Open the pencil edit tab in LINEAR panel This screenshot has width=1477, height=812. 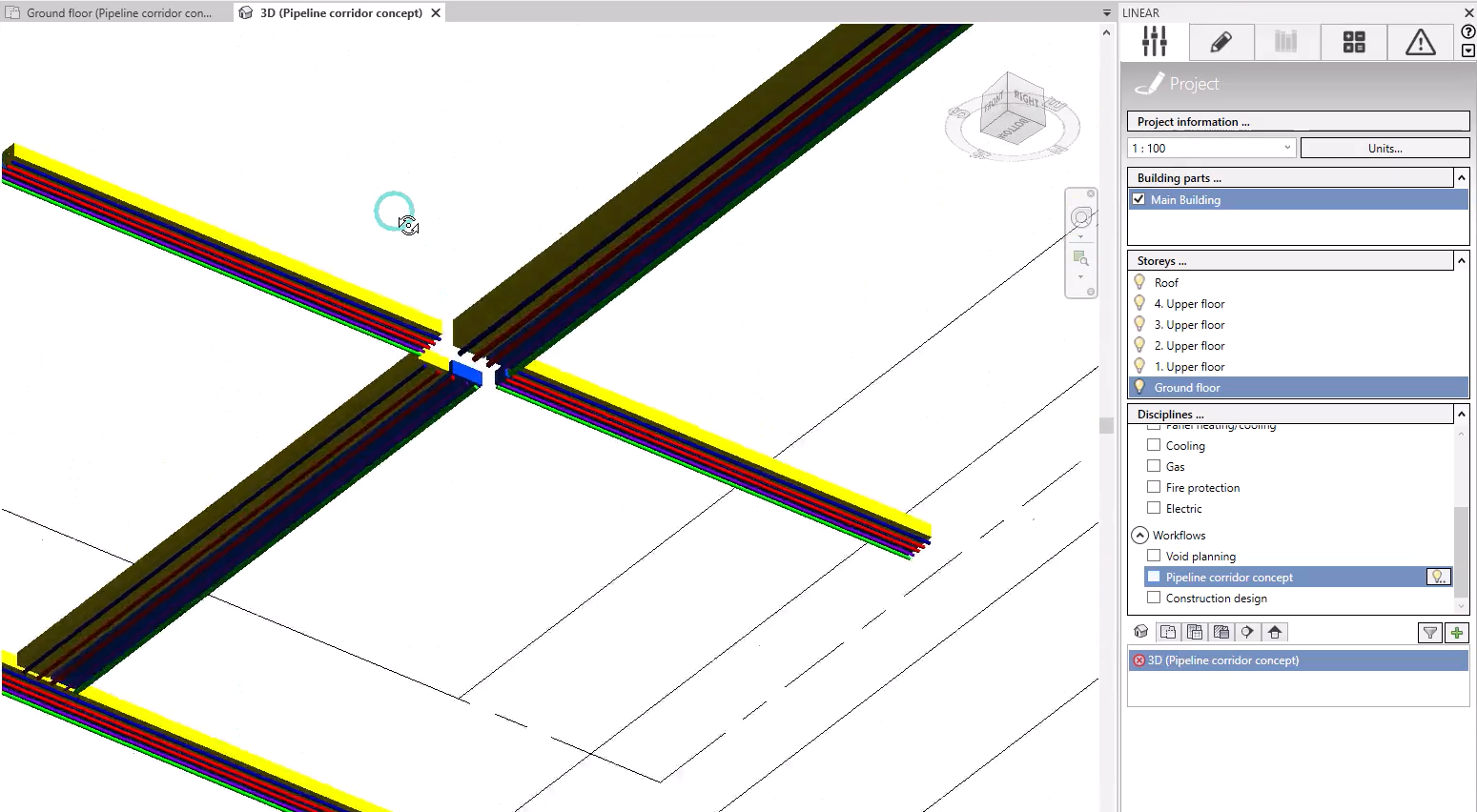click(x=1221, y=42)
